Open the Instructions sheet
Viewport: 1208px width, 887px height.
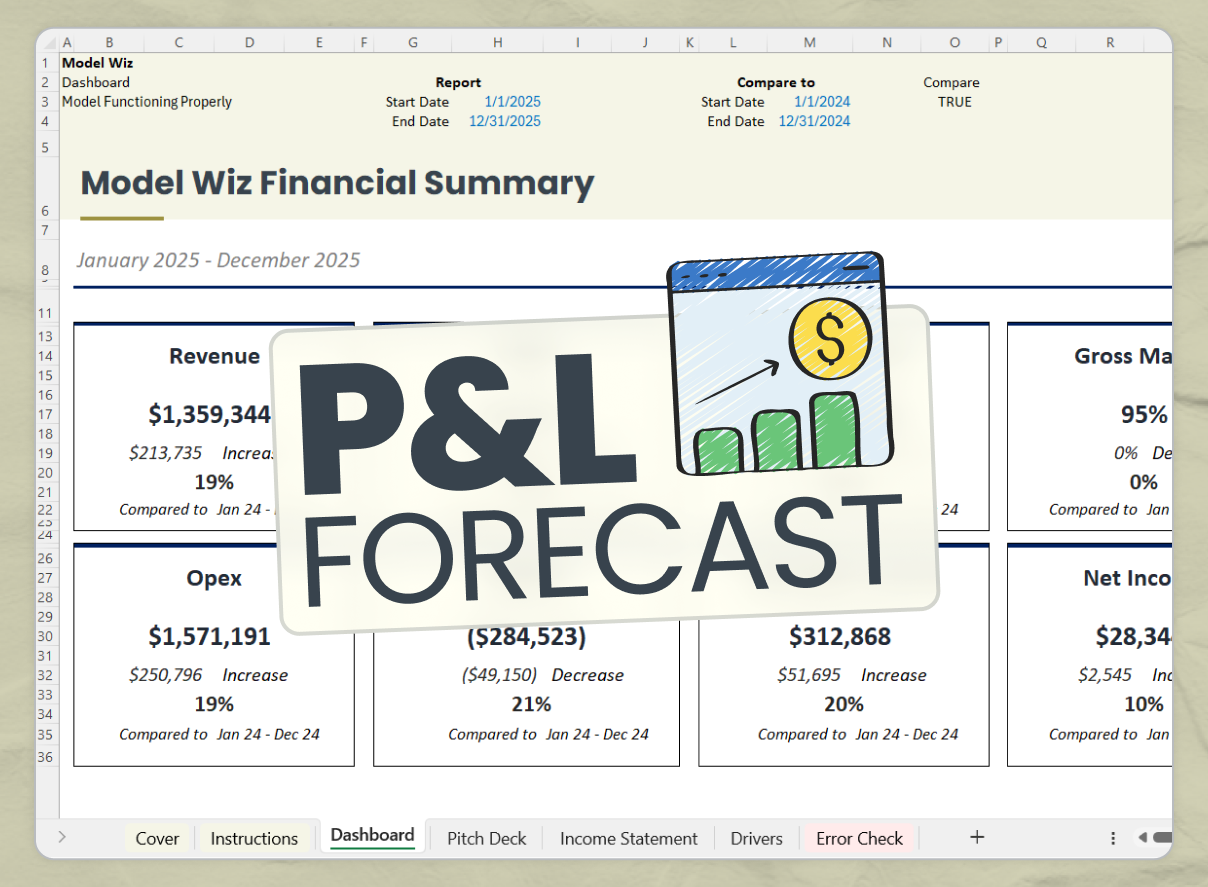[x=254, y=838]
